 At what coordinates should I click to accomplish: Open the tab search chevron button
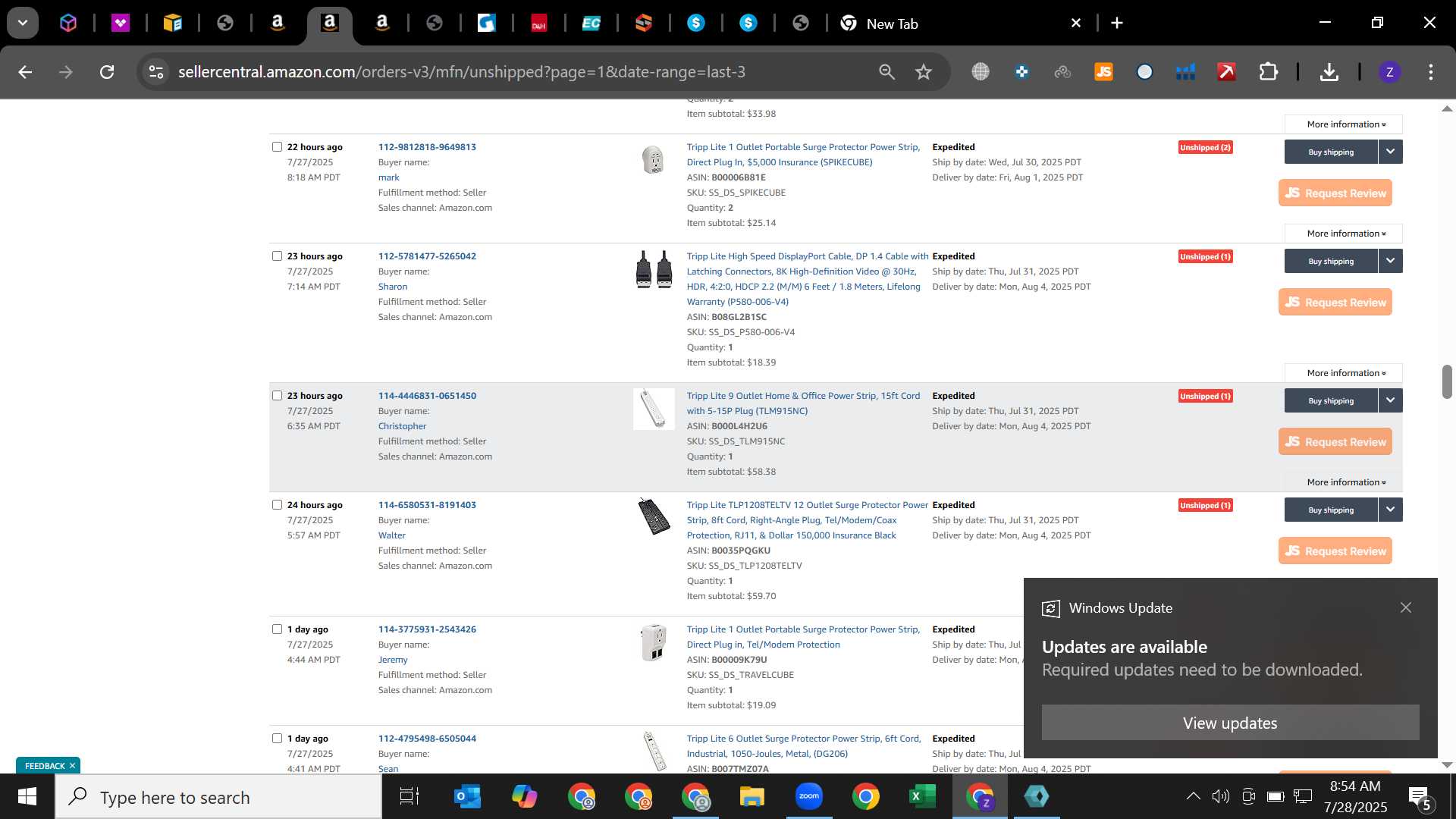tap(23, 23)
